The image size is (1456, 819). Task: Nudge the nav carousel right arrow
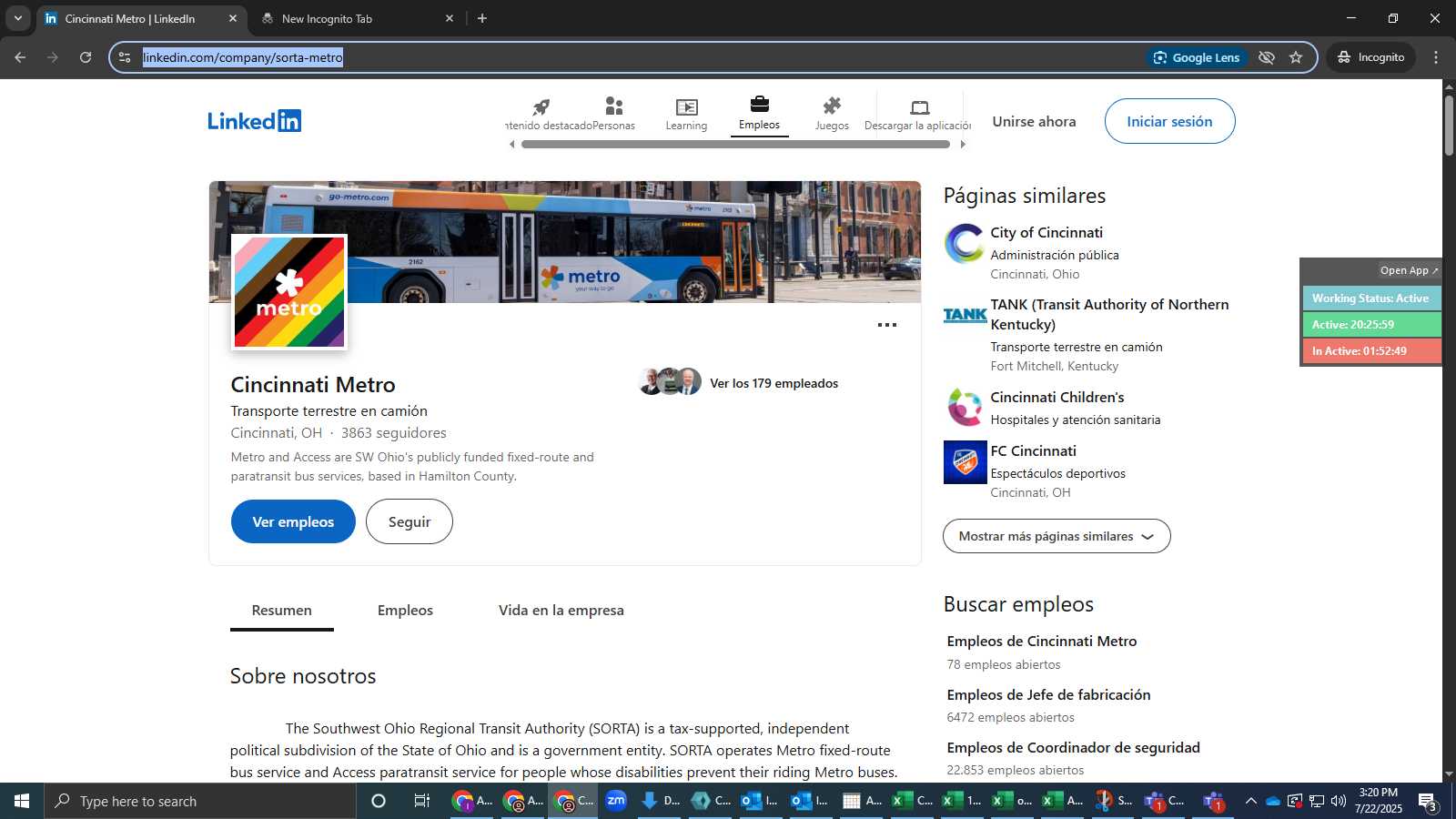(x=963, y=144)
